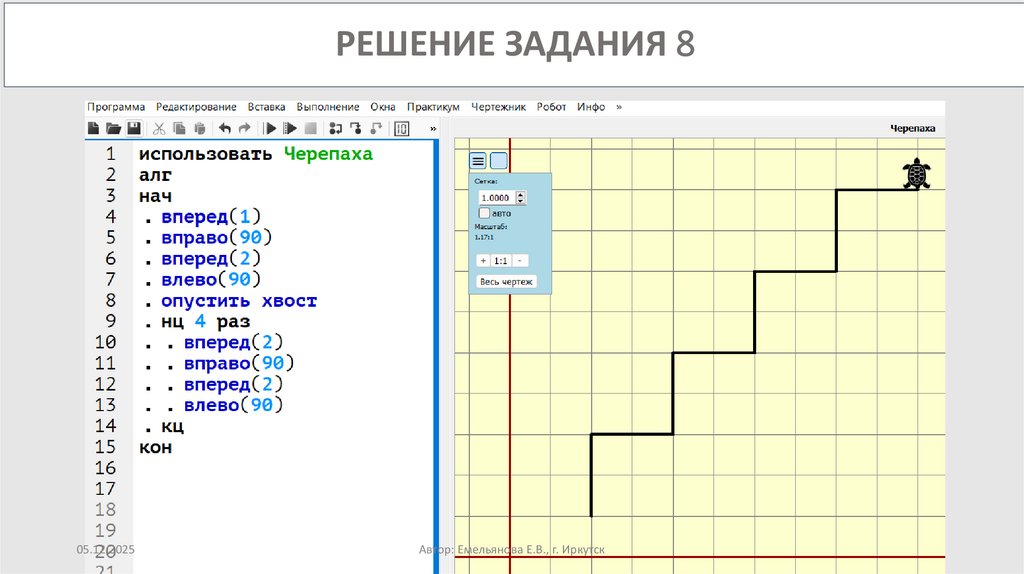Open the Редактирование menu
Viewport: 1024px width, 574px height.
tap(196, 106)
